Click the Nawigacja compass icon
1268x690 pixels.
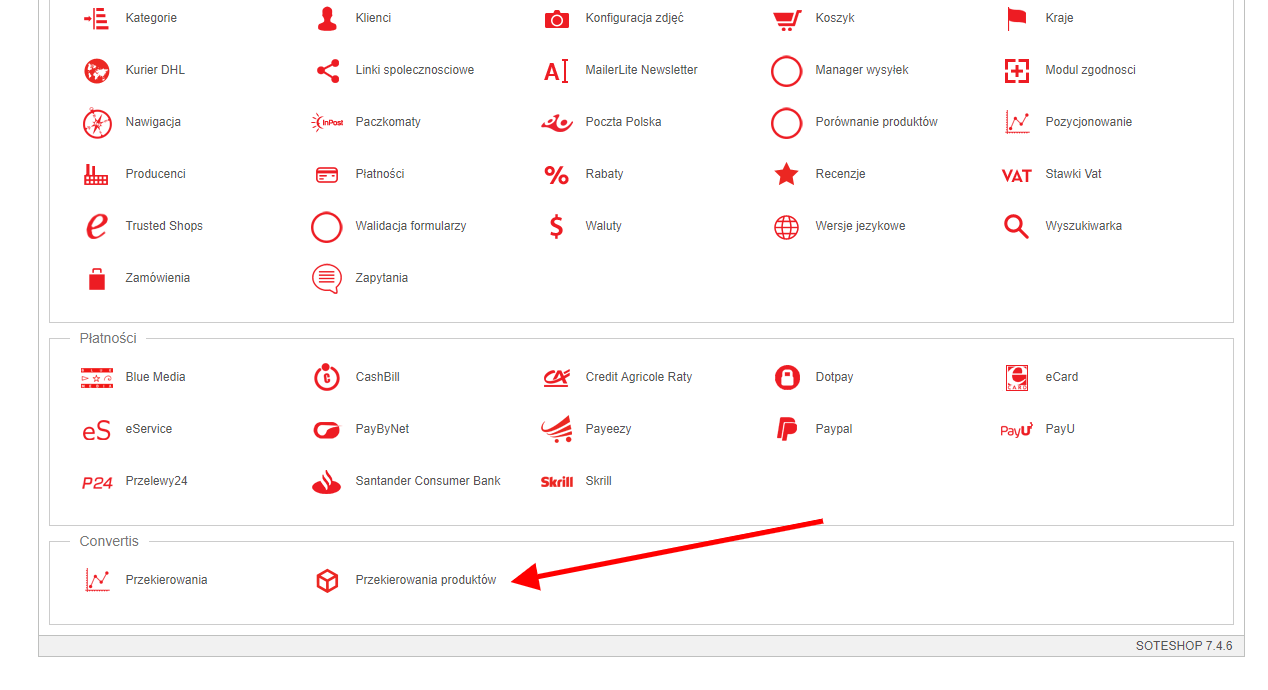pos(97,122)
